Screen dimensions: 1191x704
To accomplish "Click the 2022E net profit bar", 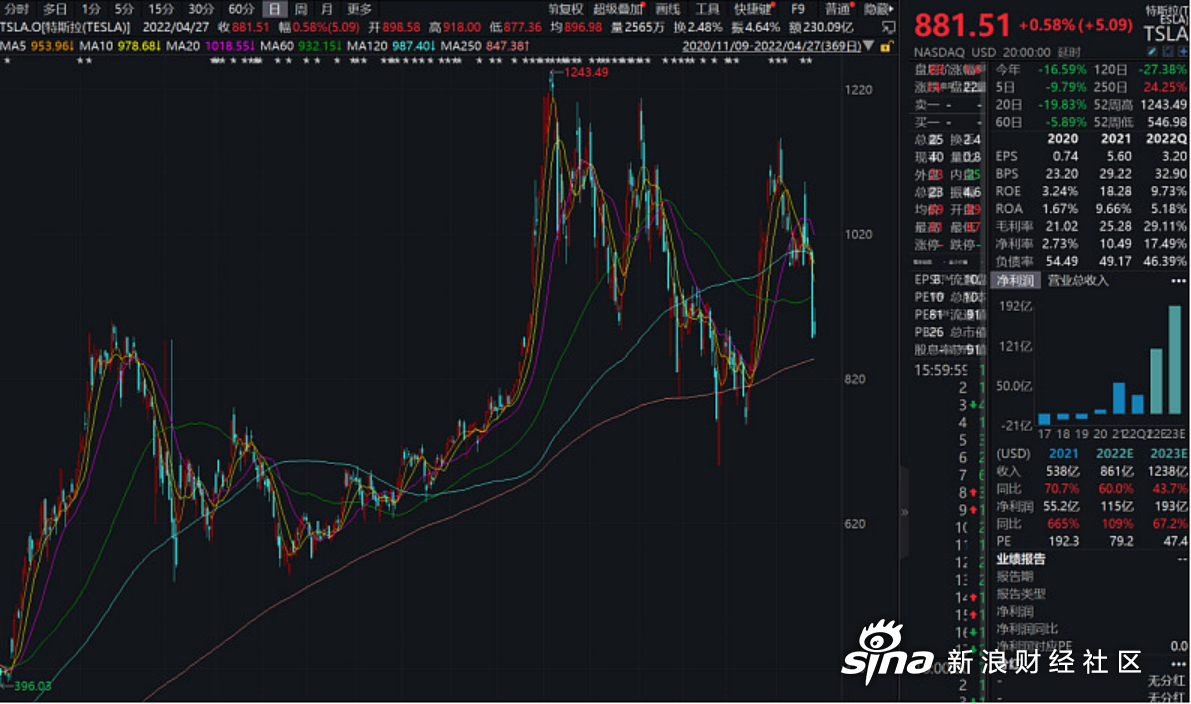I will (x=1156, y=381).
